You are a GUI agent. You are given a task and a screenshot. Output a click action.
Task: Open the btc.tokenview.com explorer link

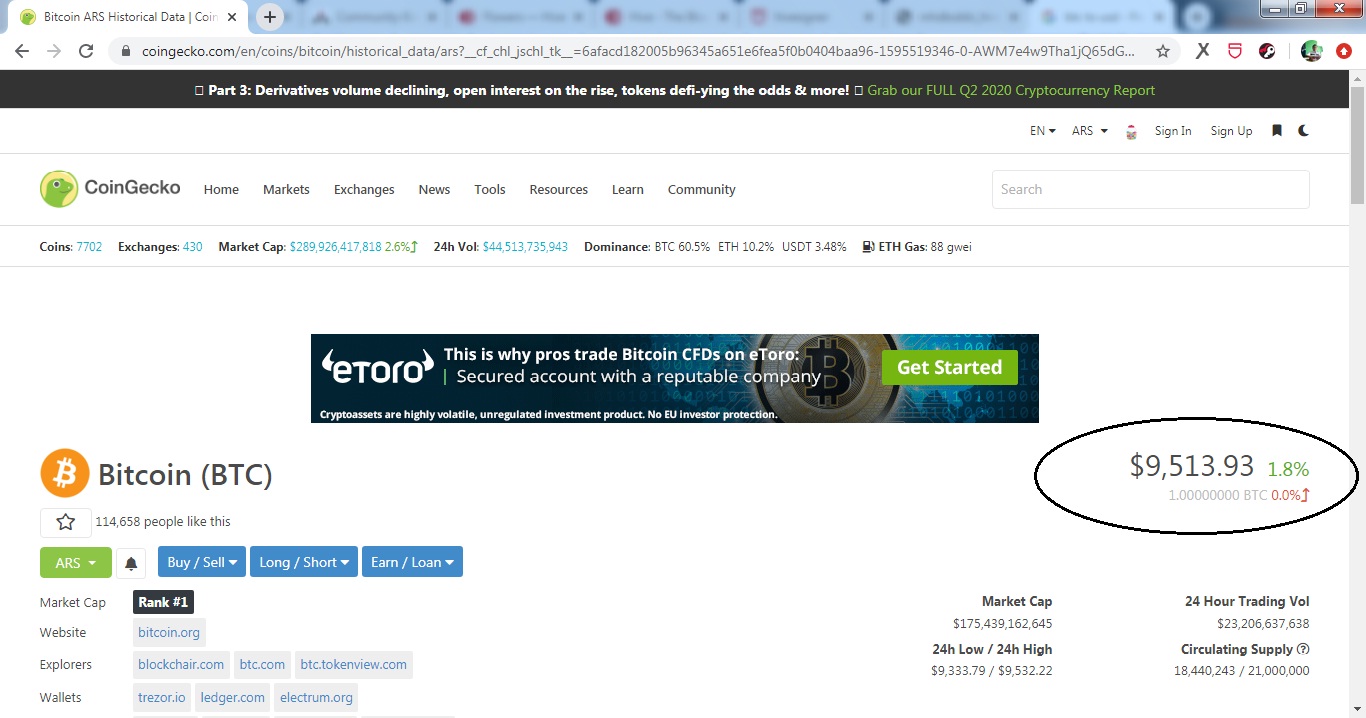(x=354, y=664)
